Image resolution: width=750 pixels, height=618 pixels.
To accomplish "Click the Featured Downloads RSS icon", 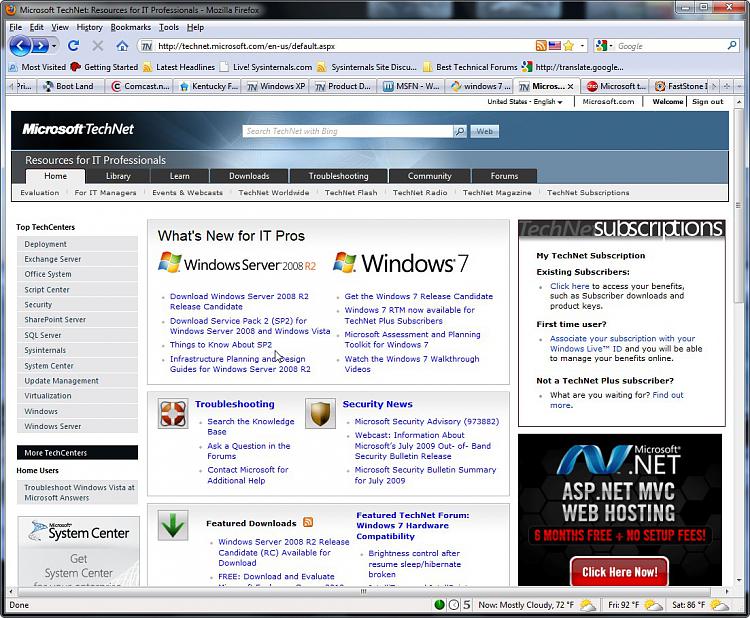I will pyautogui.click(x=308, y=522).
